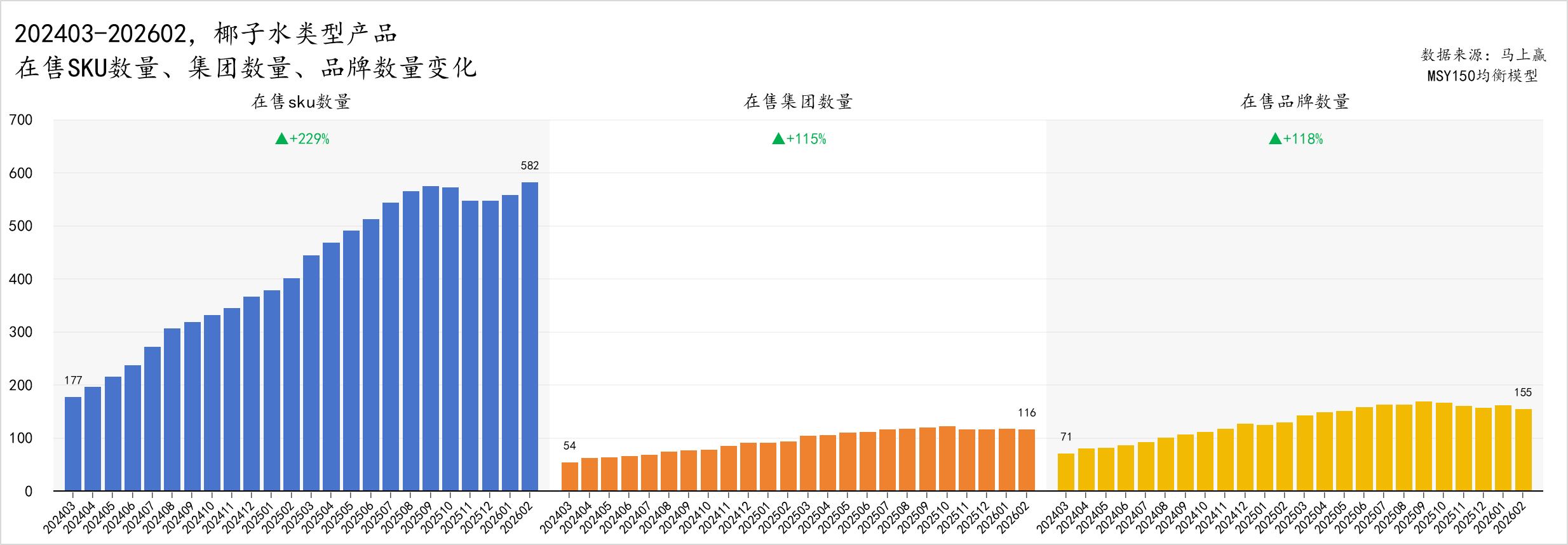The width and height of the screenshot is (1568, 545).
Task: Click the first blue bar labeled 177
Action: click(x=73, y=443)
